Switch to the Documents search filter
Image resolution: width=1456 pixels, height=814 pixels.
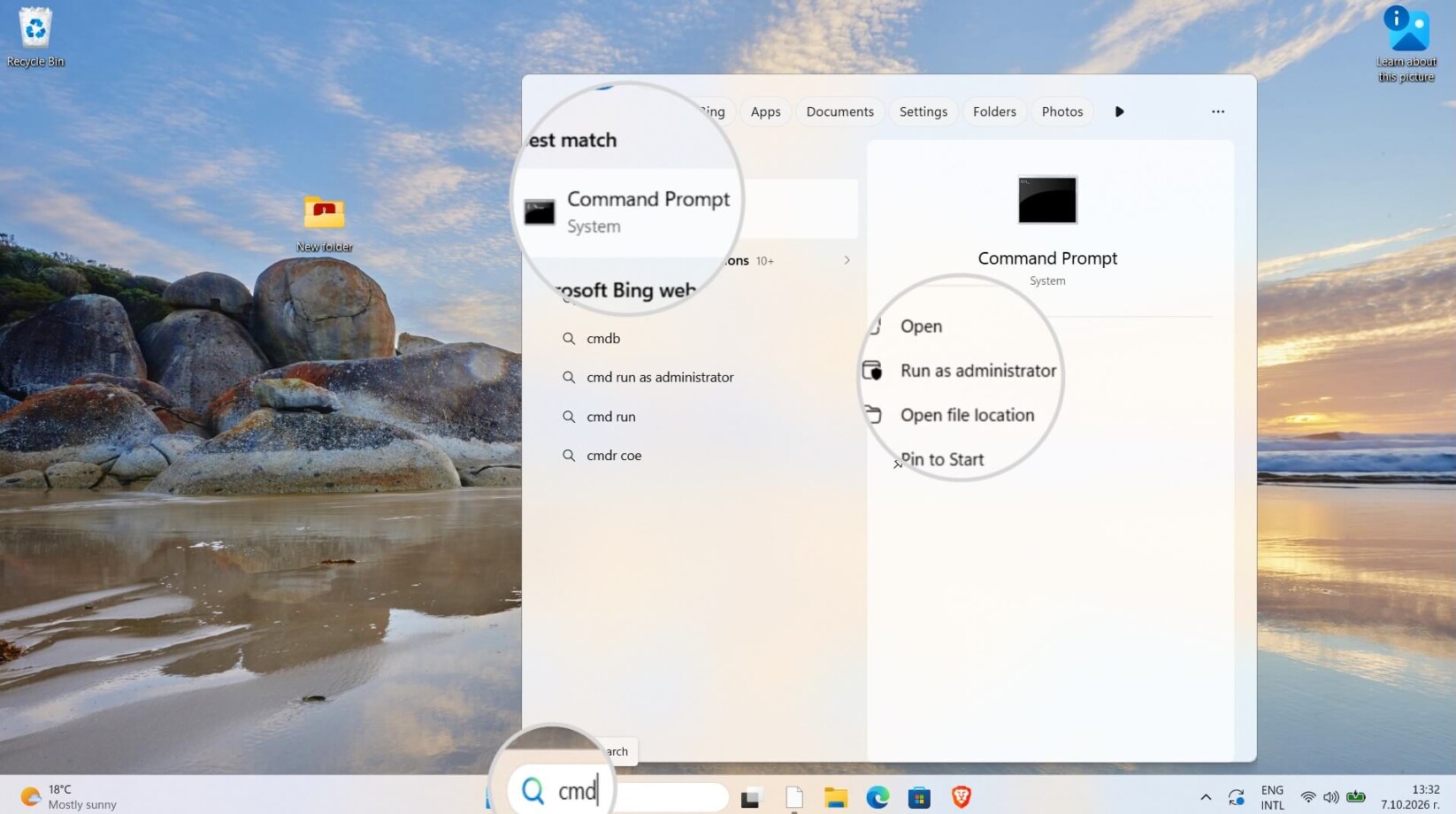839,111
